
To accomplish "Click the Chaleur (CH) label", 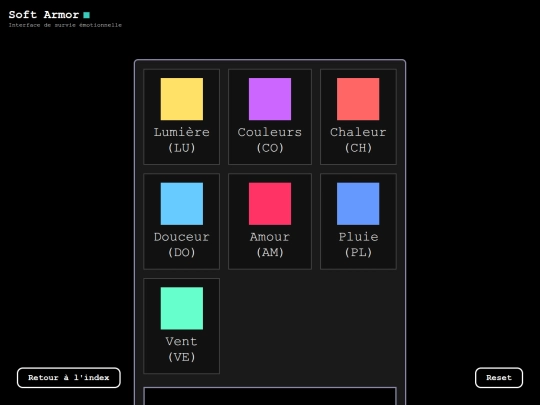I will [358, 140].
